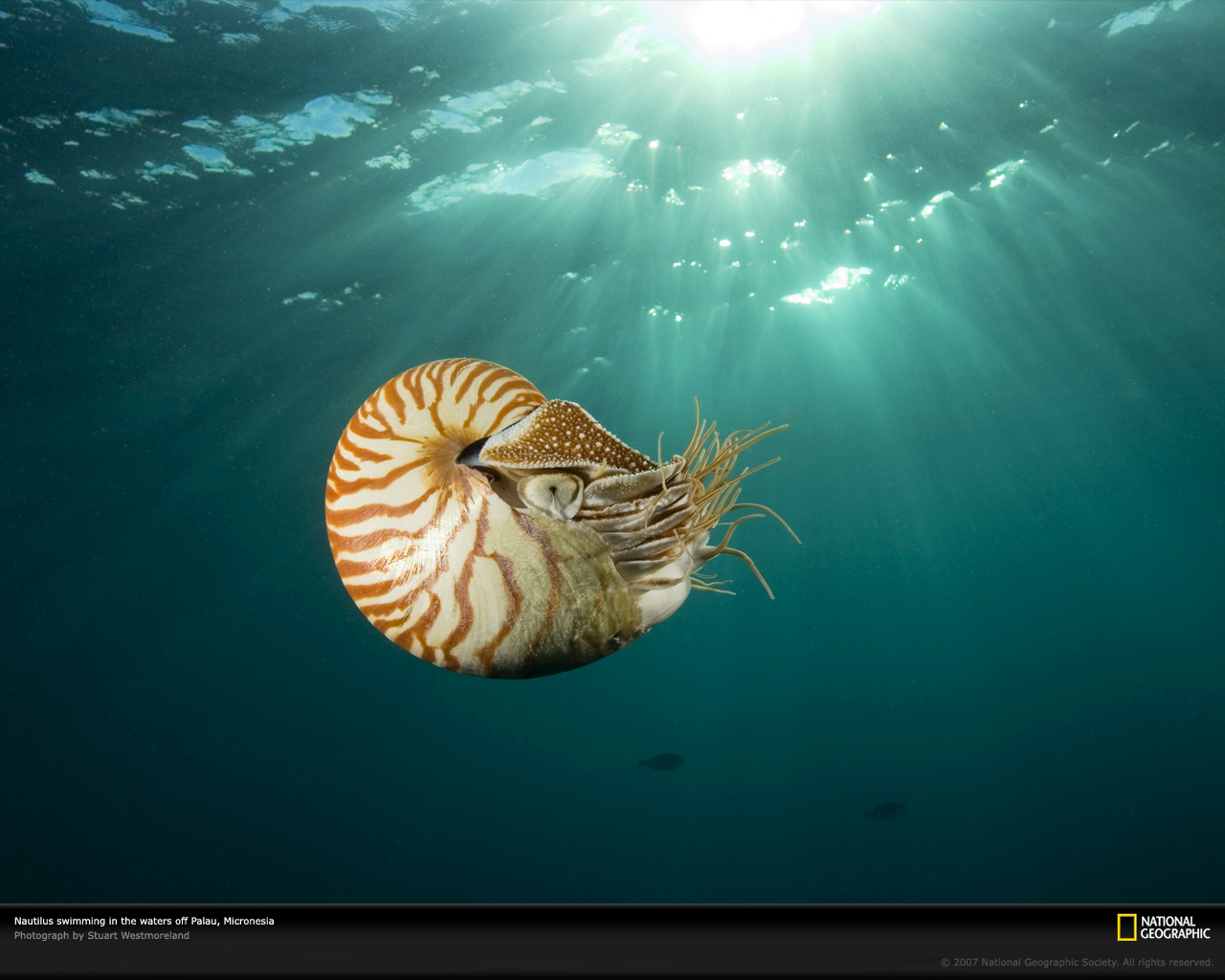Screen dimensions: 1225x980
Task: Click the word 'Micronesia' in the caption
Action: 249,921
